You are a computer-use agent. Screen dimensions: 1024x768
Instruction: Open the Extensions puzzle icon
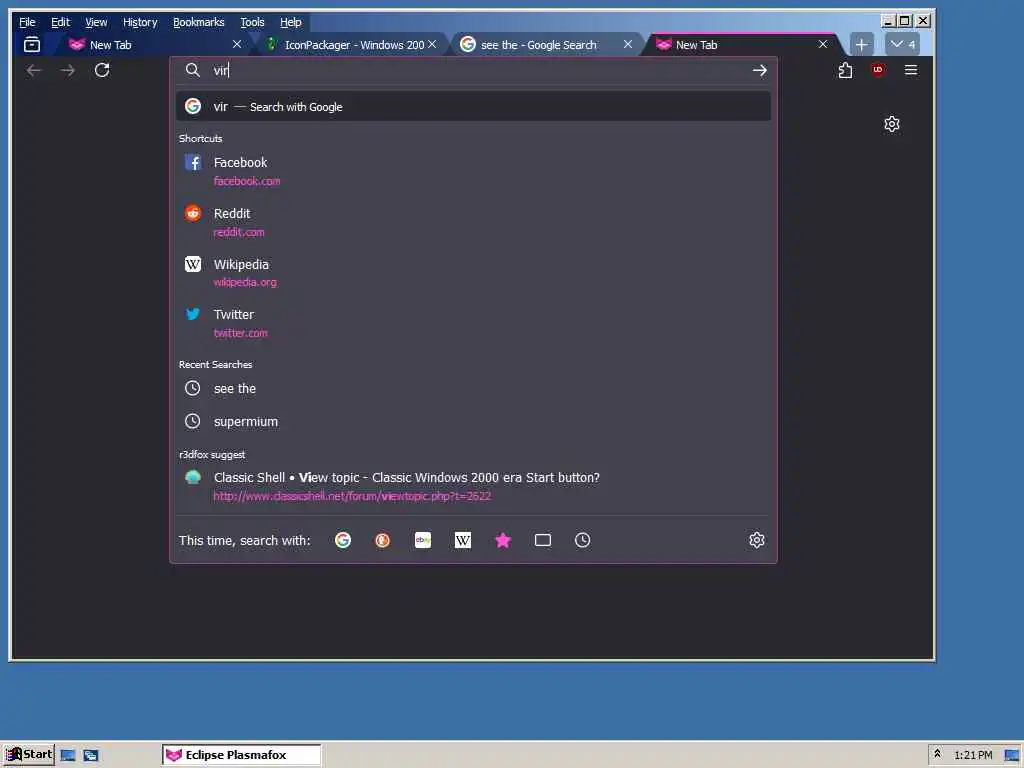[845, 70]
